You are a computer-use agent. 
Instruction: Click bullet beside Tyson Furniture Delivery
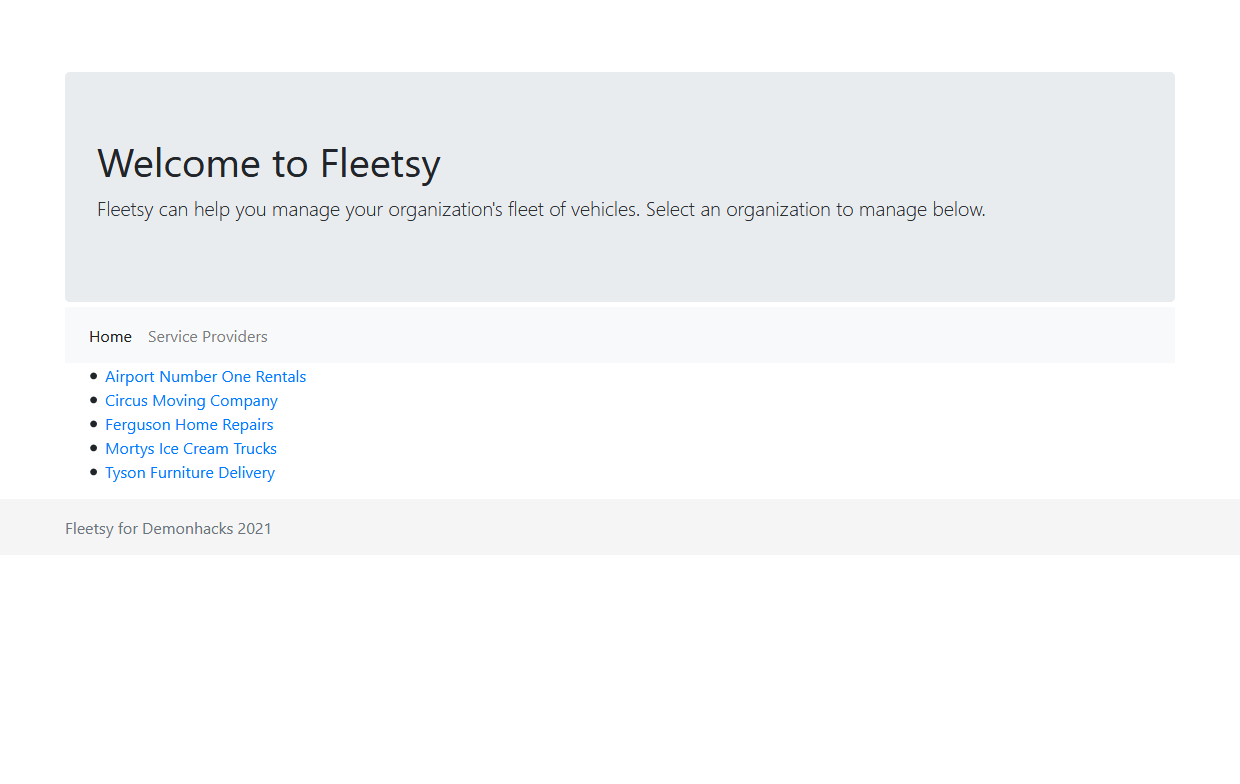[94, 472]
